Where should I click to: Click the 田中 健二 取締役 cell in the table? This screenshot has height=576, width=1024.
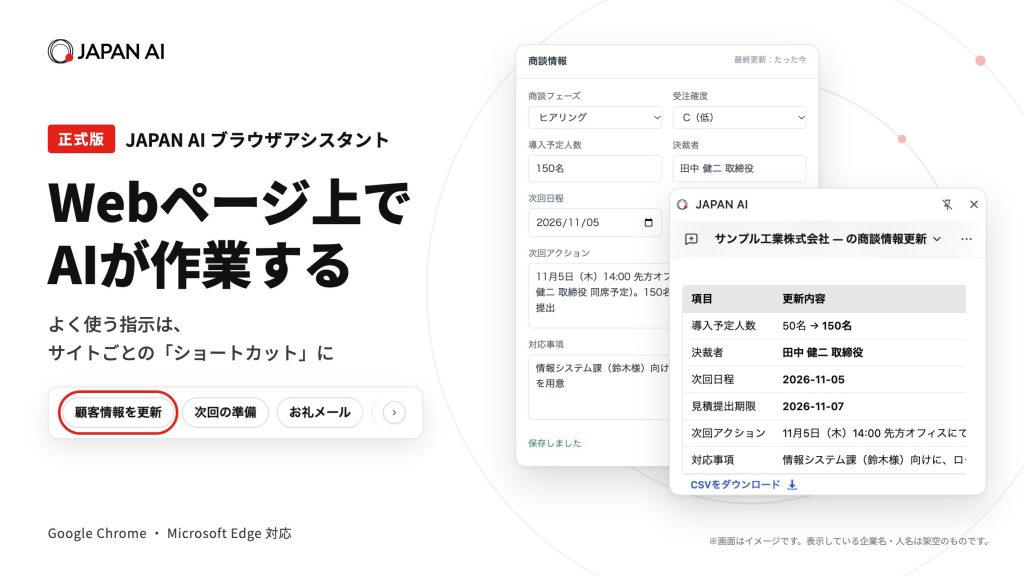[823, 353]
